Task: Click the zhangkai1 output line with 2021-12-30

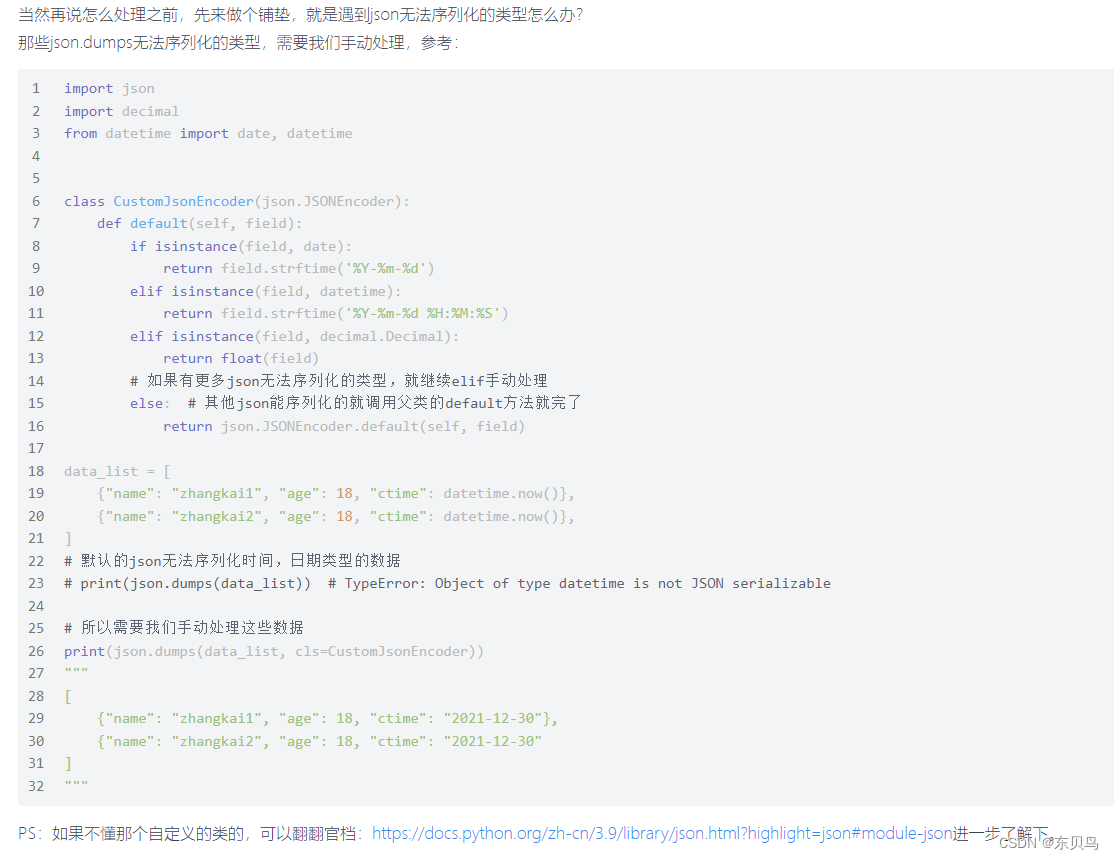Action: pos(328,718)
